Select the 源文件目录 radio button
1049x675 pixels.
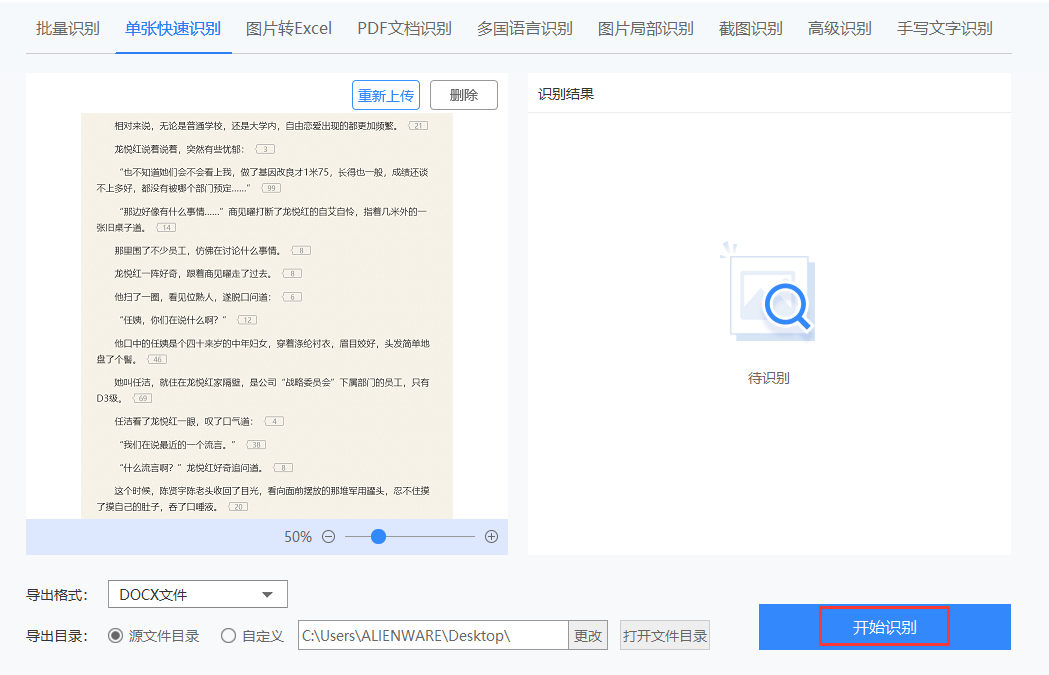pos(115,636)
